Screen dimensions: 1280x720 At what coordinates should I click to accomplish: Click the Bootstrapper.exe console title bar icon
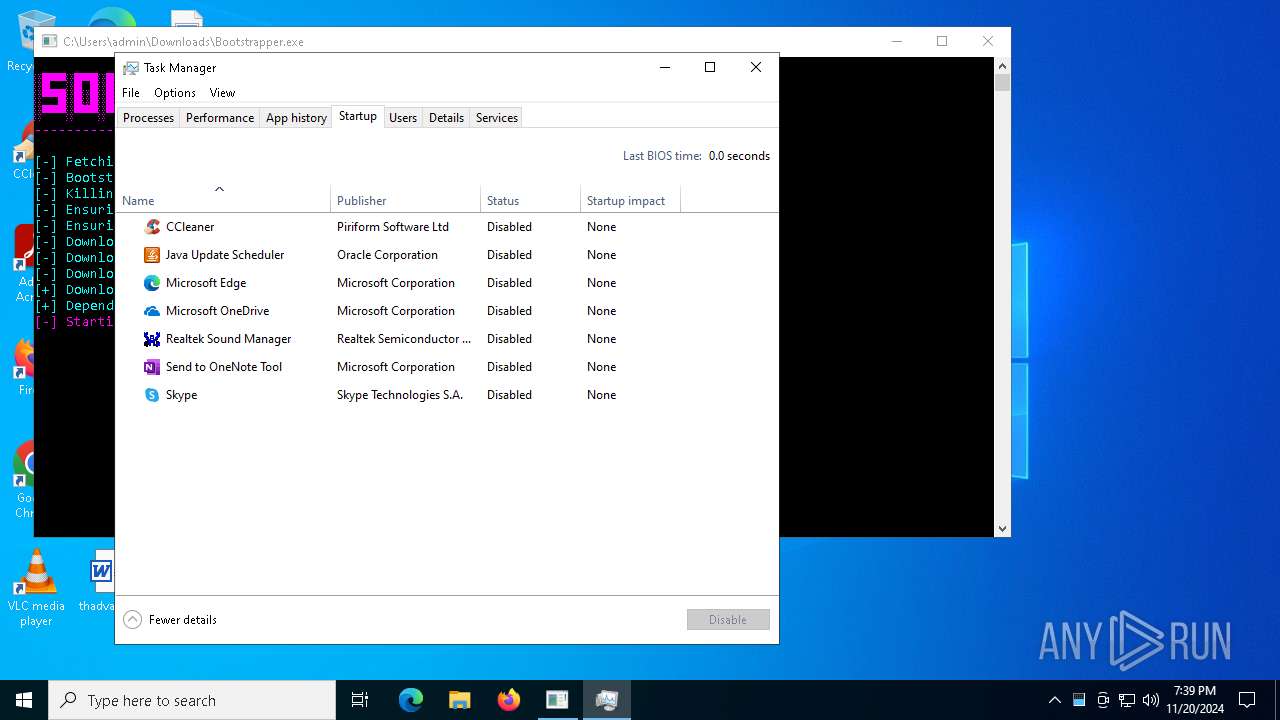[x=49, y=41]
